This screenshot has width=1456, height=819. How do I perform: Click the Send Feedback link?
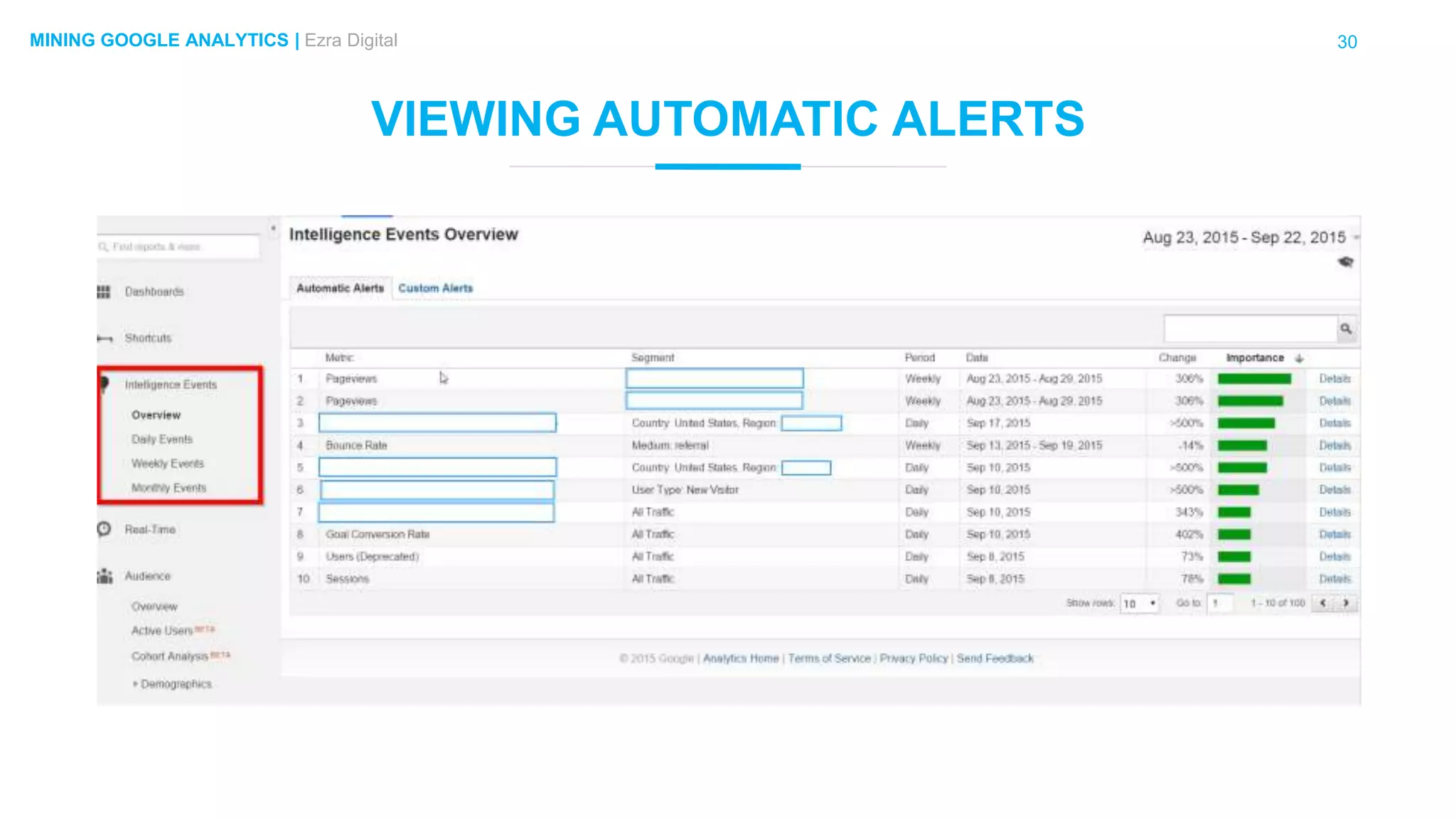pyautogui.click(x=995, y=658)
